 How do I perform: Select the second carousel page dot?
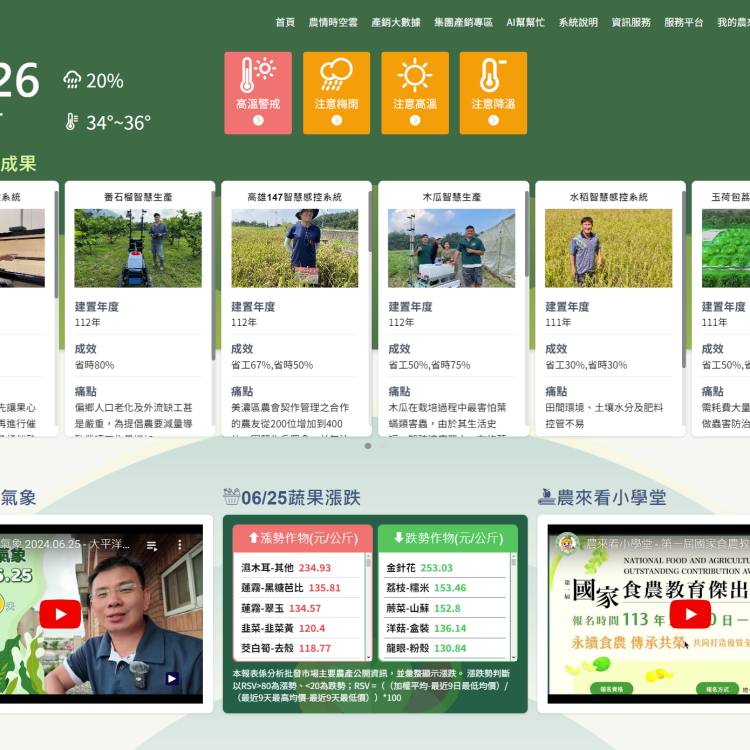pyautogui.click(x=383, y=446)
